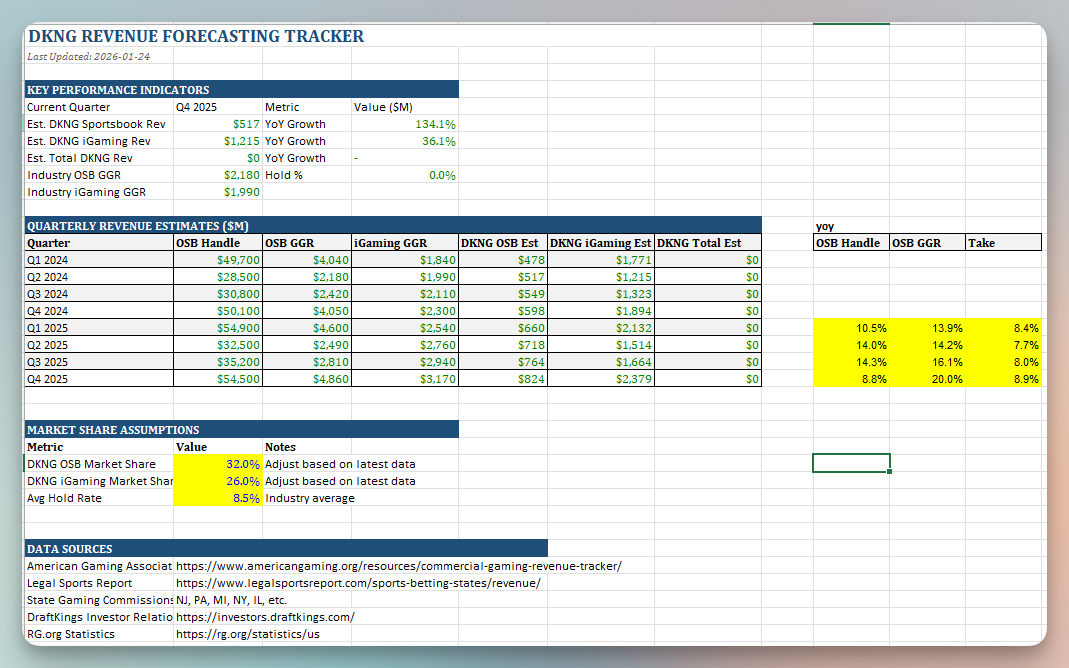Click the Quarterly Revenue Estimates header

coord(393,226)
